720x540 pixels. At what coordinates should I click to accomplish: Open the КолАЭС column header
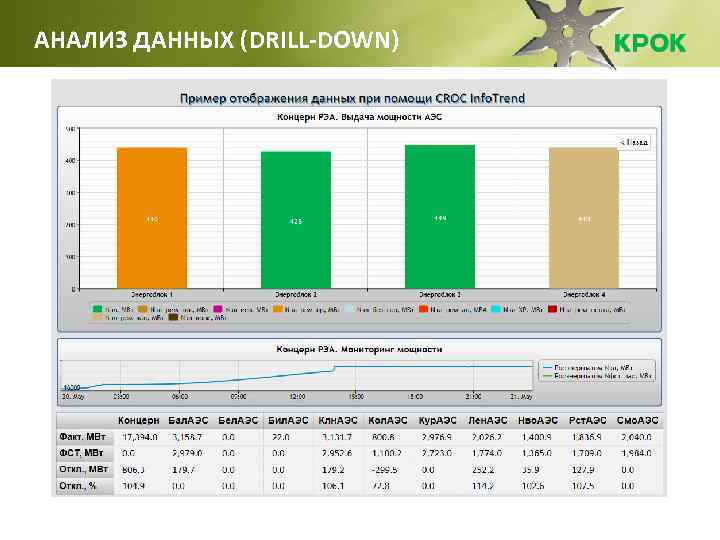pyautogui.click(x=388, y=421)
